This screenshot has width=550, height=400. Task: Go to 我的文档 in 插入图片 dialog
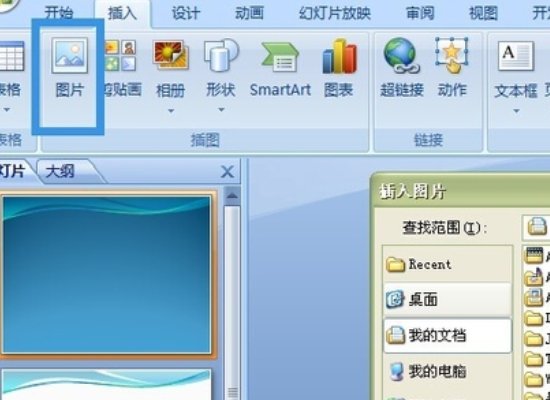447,335
